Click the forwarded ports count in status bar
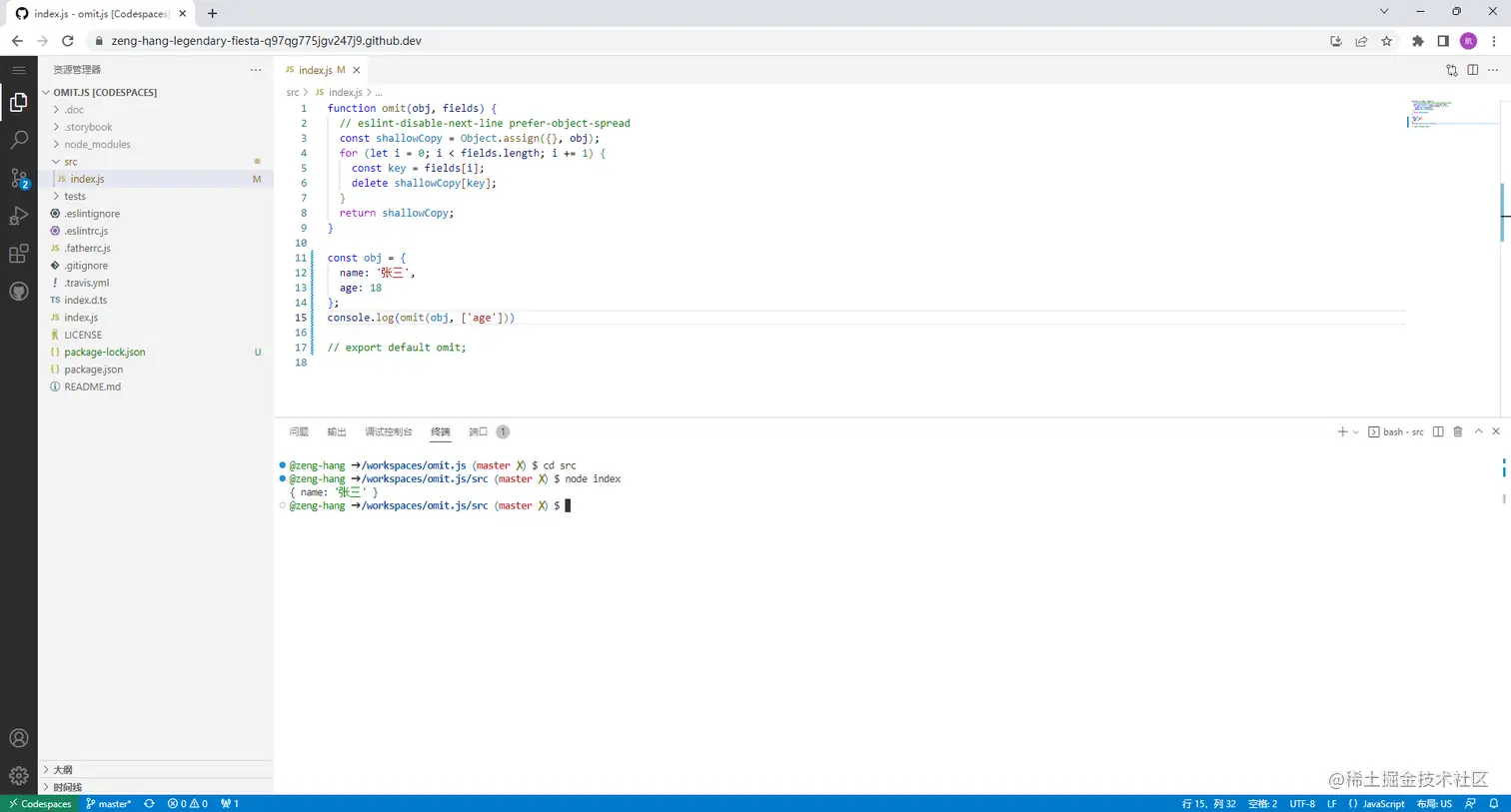 (x=230, y=803)
